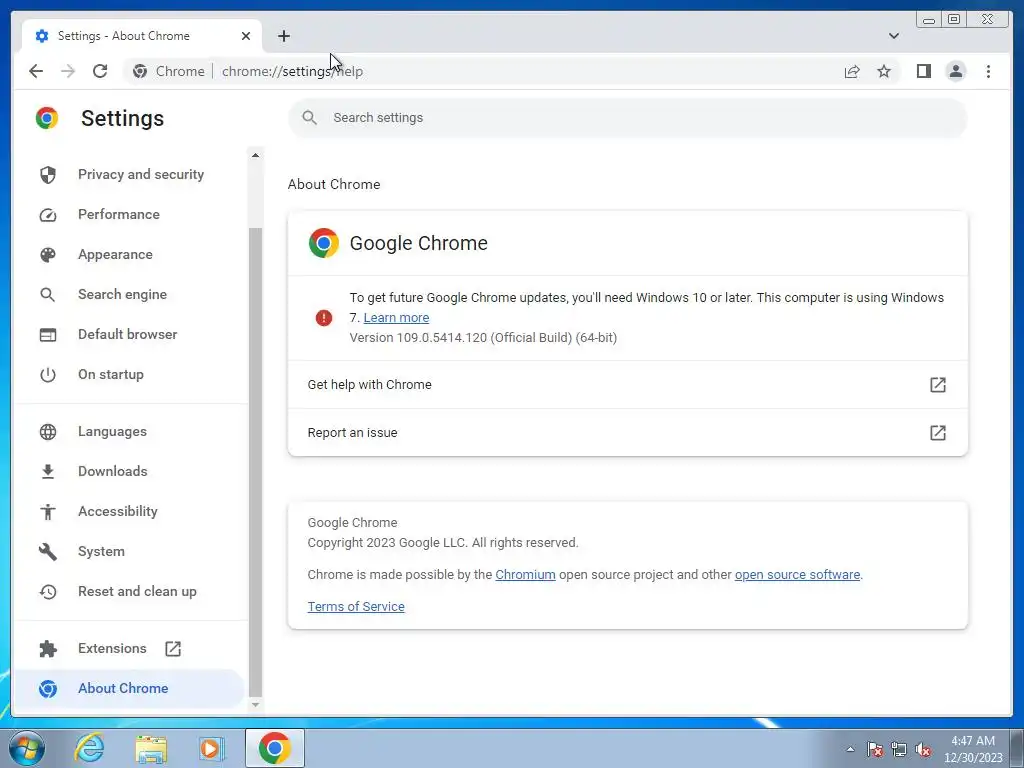Click the Extensions external link icon
Screen dimensions: 1024x768
[x=172, y=648]
